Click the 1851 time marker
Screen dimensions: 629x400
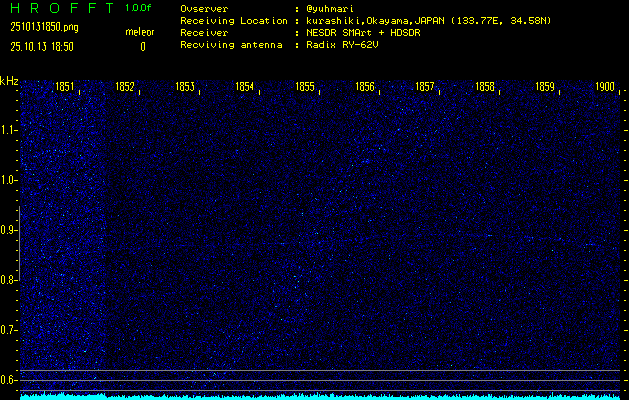[x=64, y=87]
